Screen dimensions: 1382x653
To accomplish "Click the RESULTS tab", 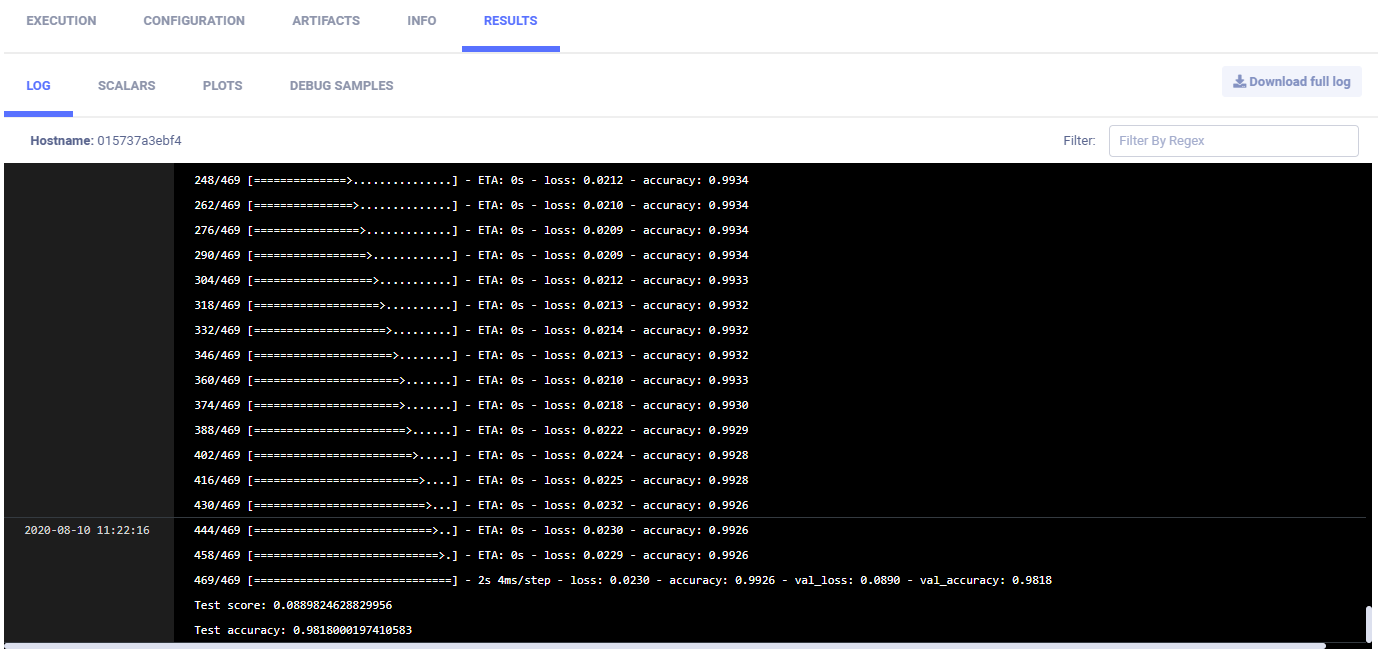I will pos(510,21).
